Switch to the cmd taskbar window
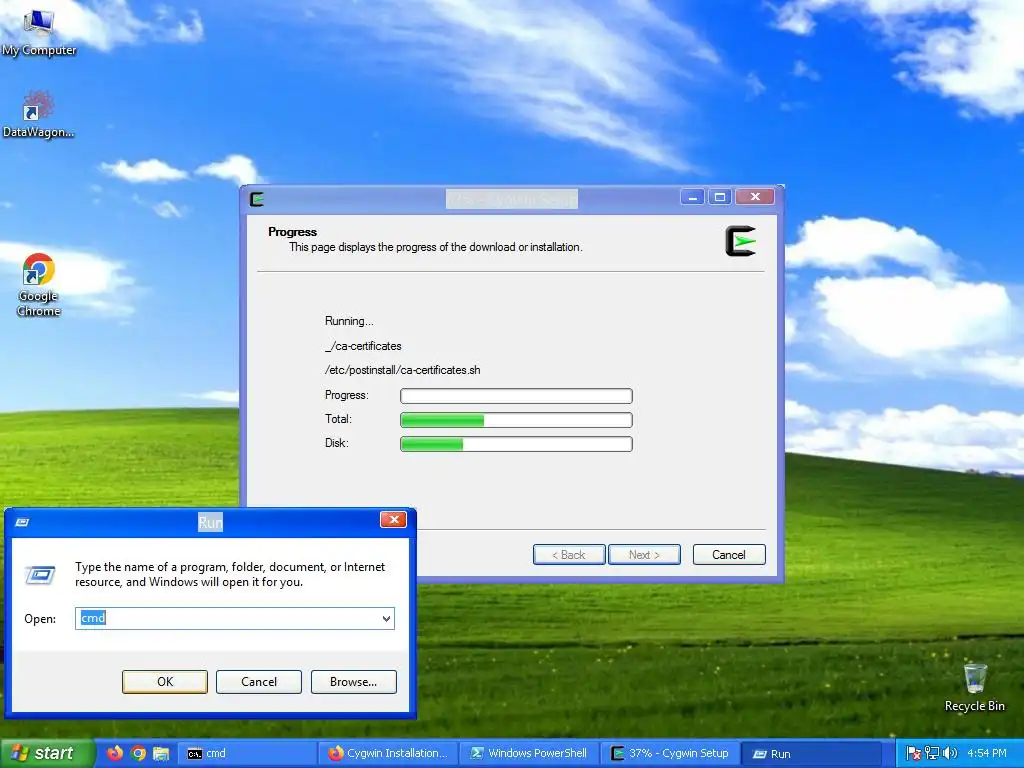This screenshot has height=768, width=1024. tap(247, 753)
